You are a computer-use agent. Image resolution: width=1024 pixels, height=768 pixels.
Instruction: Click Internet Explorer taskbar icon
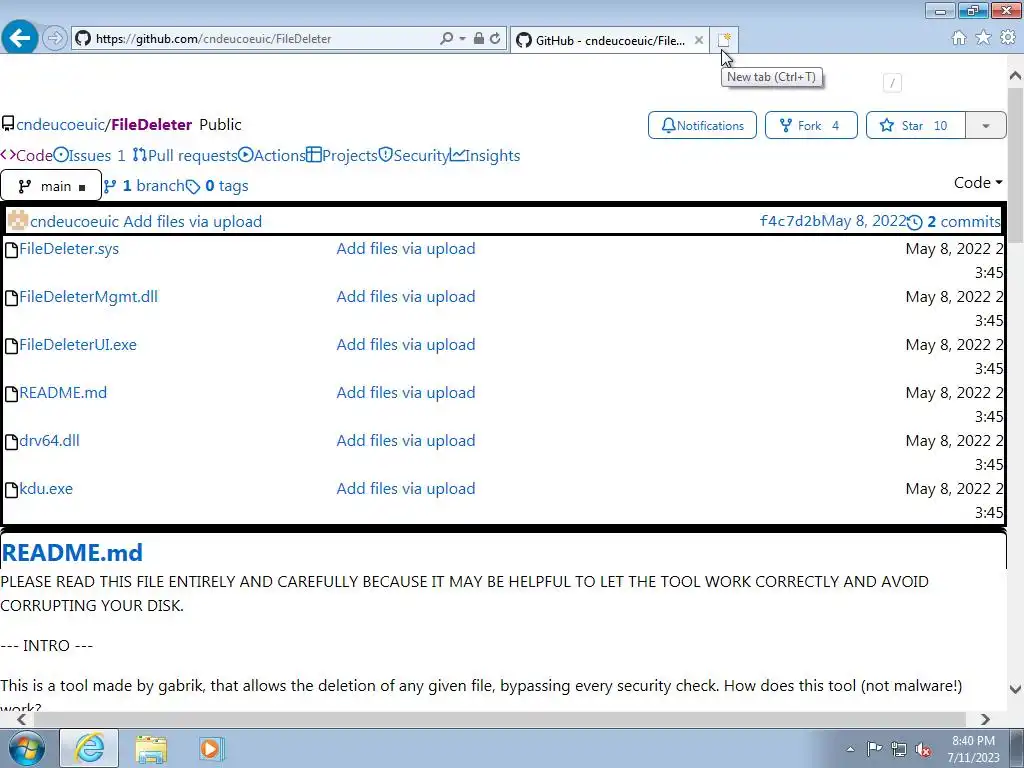[89, 748]
